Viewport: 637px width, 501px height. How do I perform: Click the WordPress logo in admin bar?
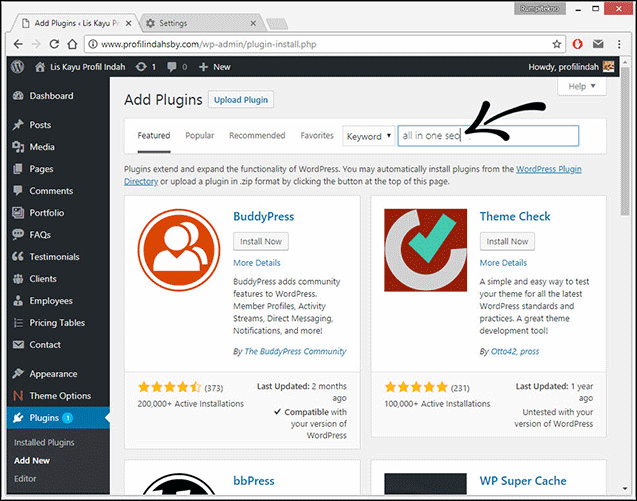(17, 67)
